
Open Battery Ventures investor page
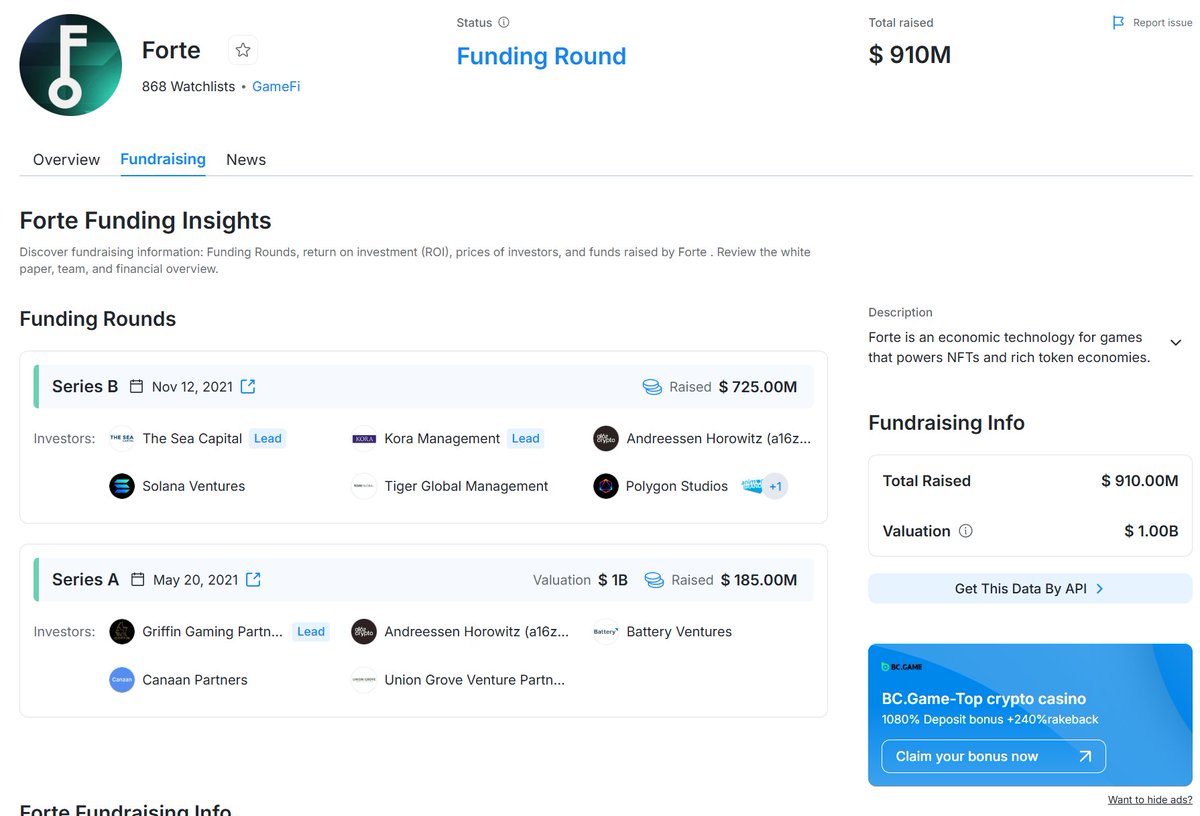click(679, 632)
